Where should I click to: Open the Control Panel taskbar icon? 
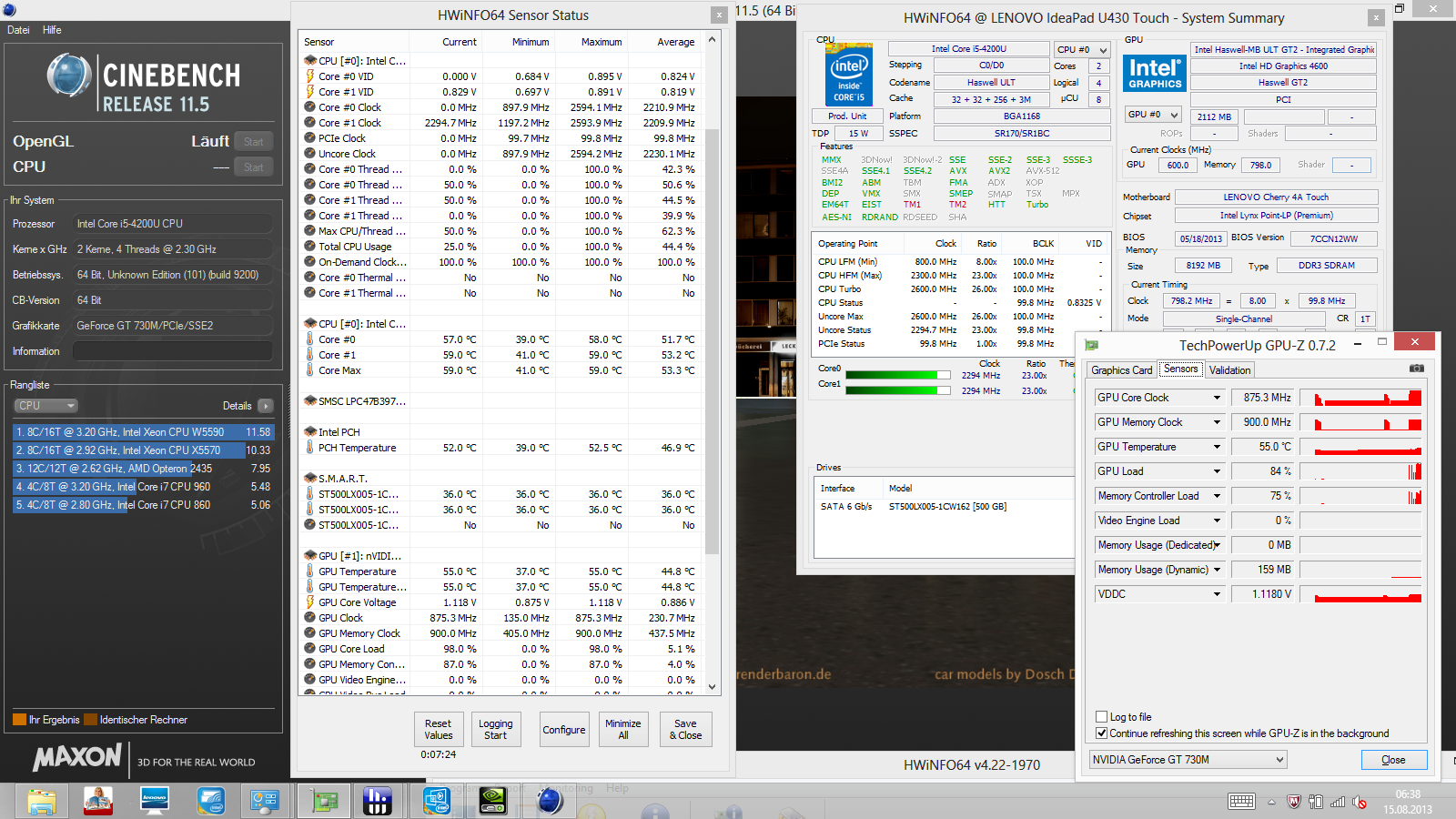tap(265, 801)
